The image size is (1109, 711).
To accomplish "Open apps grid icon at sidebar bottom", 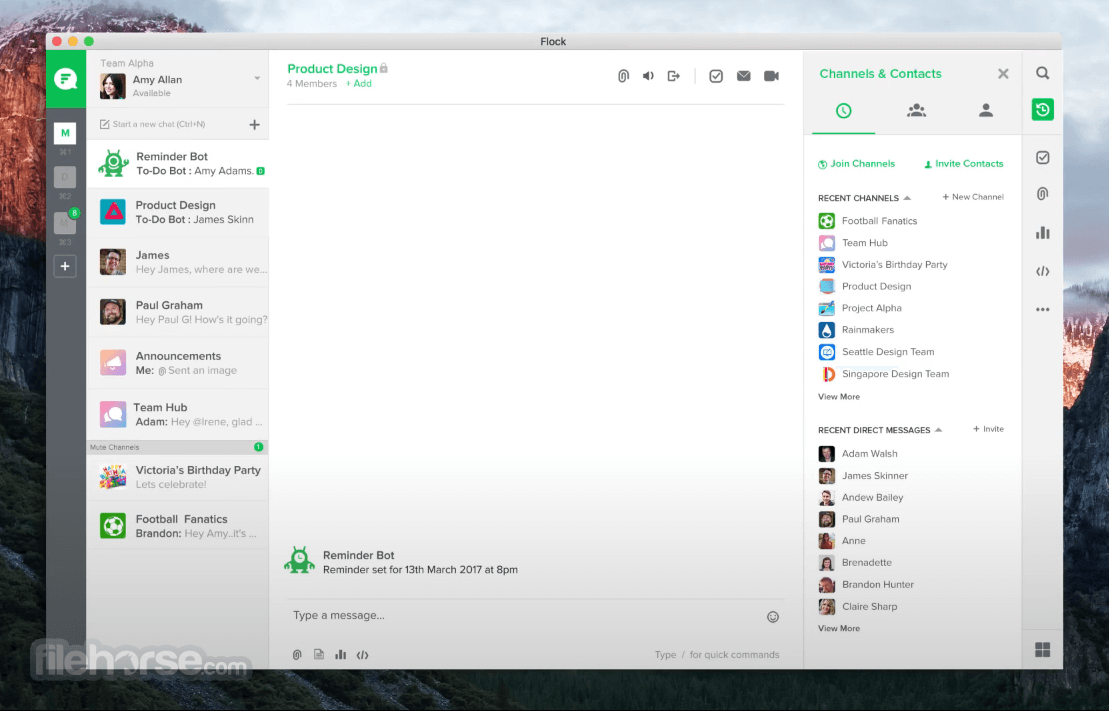I will tap(1043, 649).
